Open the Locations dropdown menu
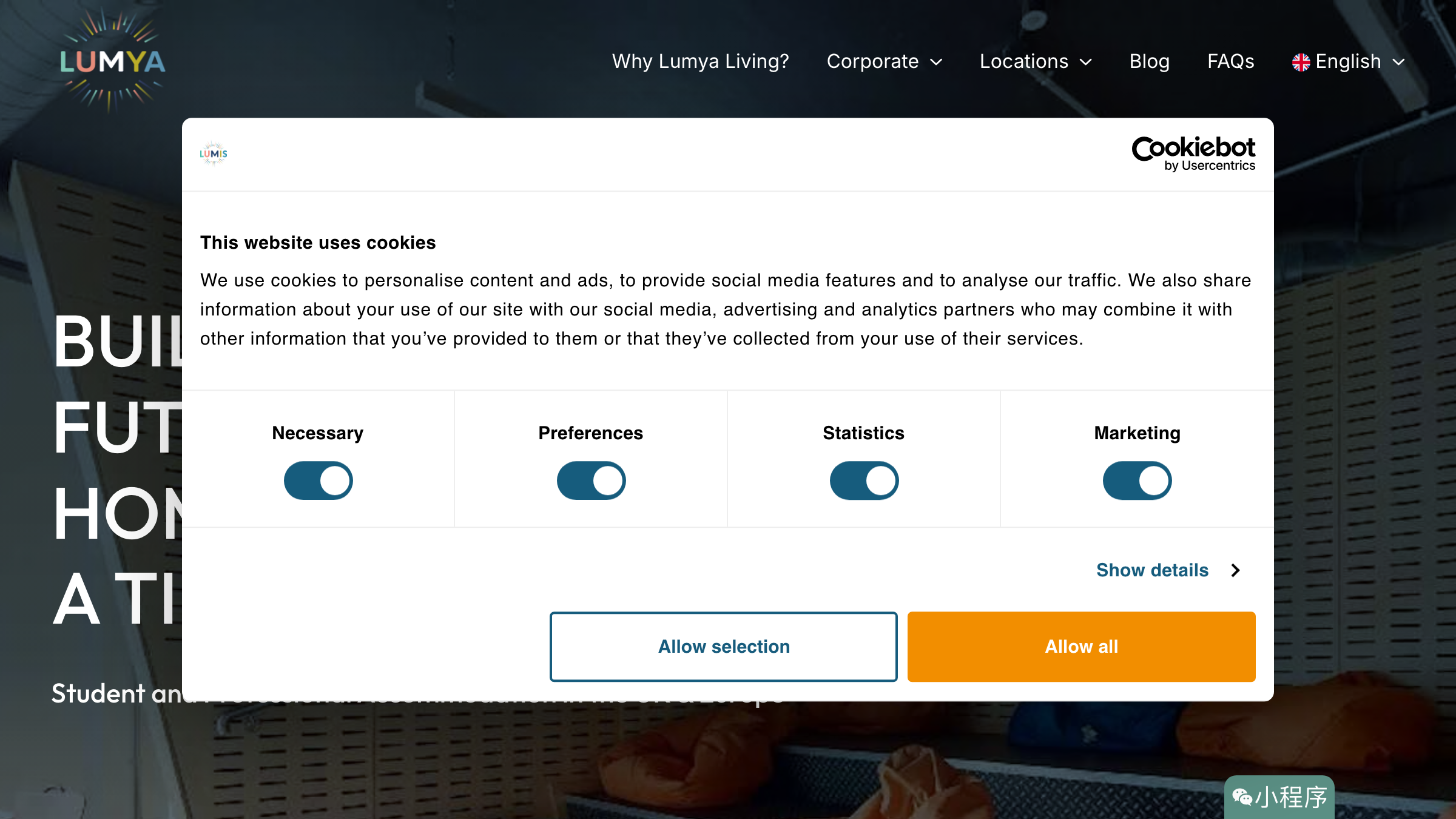1456x819 pixels. 1036,61
